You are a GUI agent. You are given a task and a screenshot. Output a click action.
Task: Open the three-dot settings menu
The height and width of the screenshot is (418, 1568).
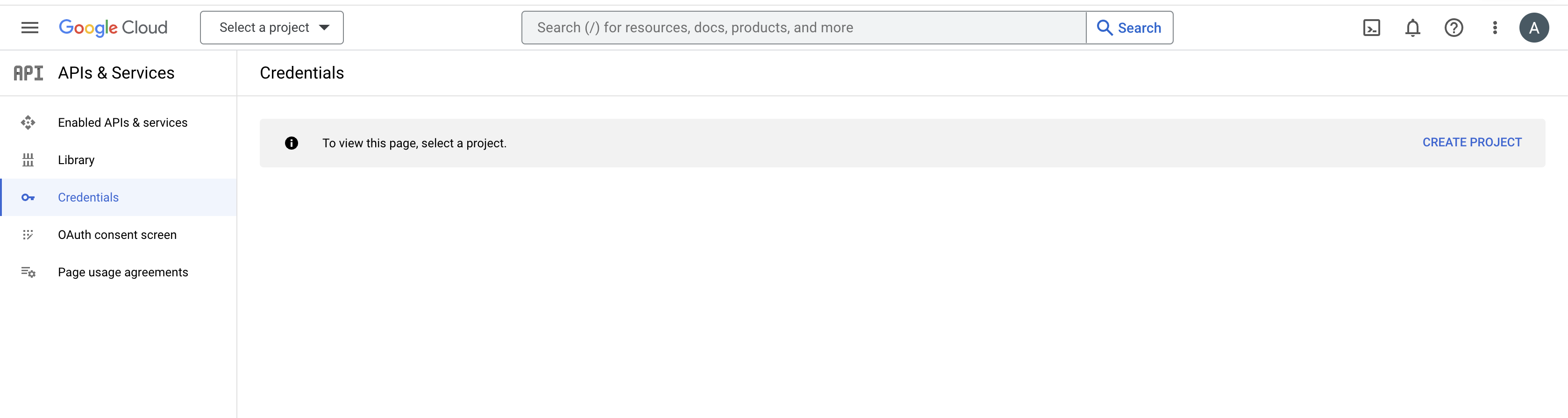tap(1494, 28)
